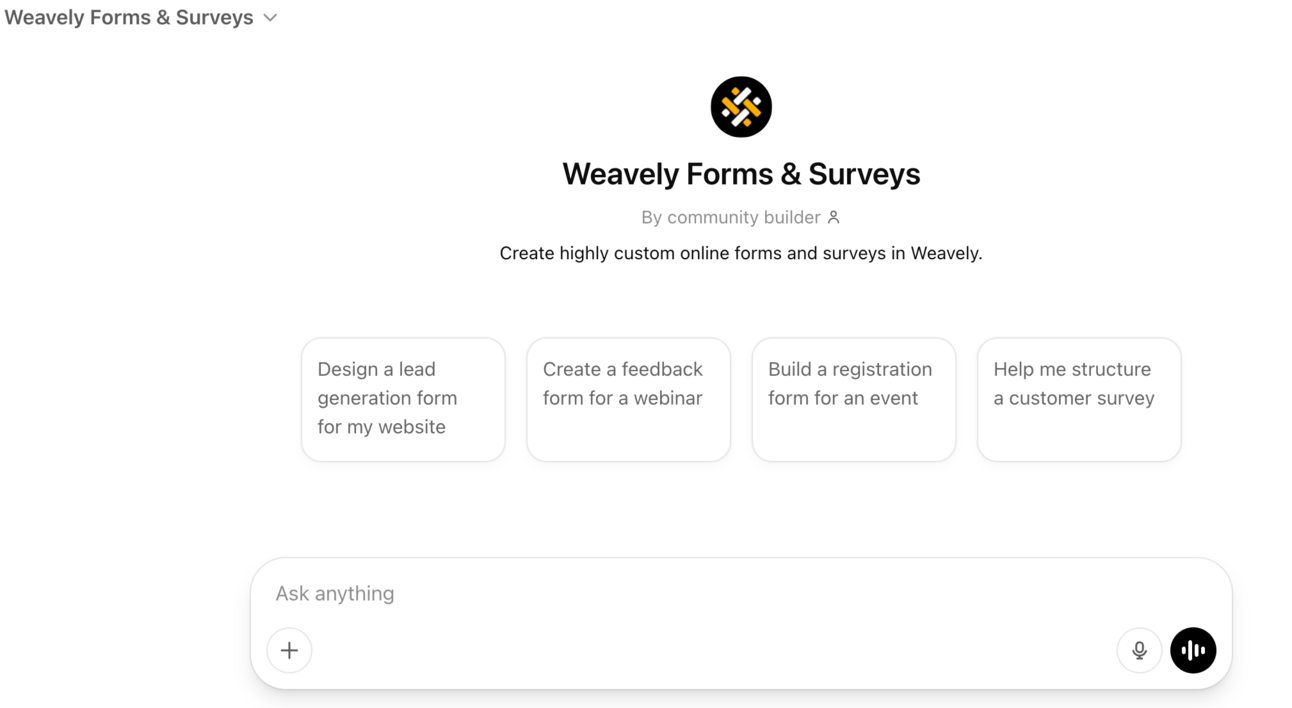Image resolution: width=1292 pixels, height=708 pixels.
Task: Click "form for an event" text in third card
Action: 842,398
